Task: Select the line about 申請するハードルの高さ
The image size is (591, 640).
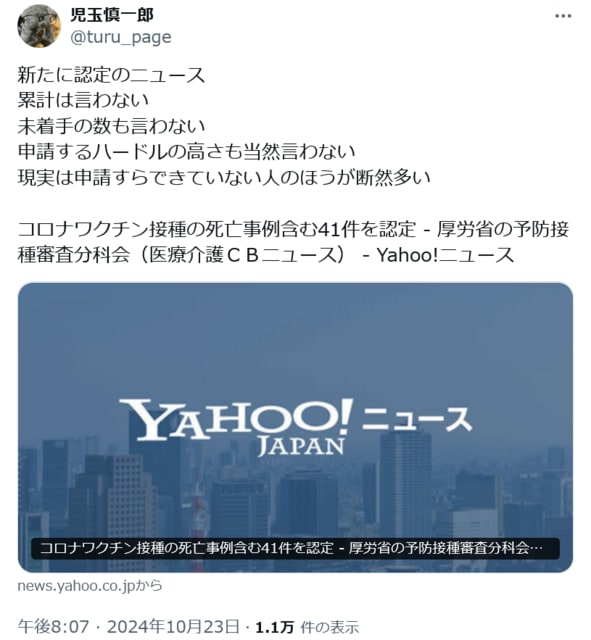Action: pos(186,152)
